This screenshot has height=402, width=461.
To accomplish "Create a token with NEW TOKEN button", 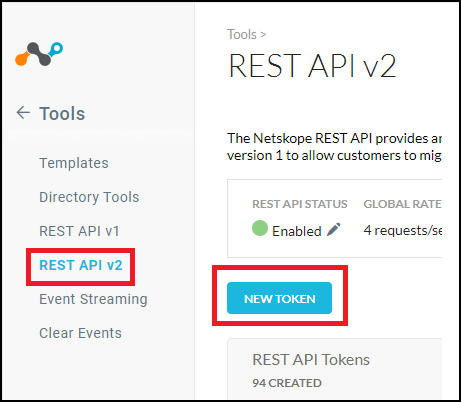I will tap(279, 298).
